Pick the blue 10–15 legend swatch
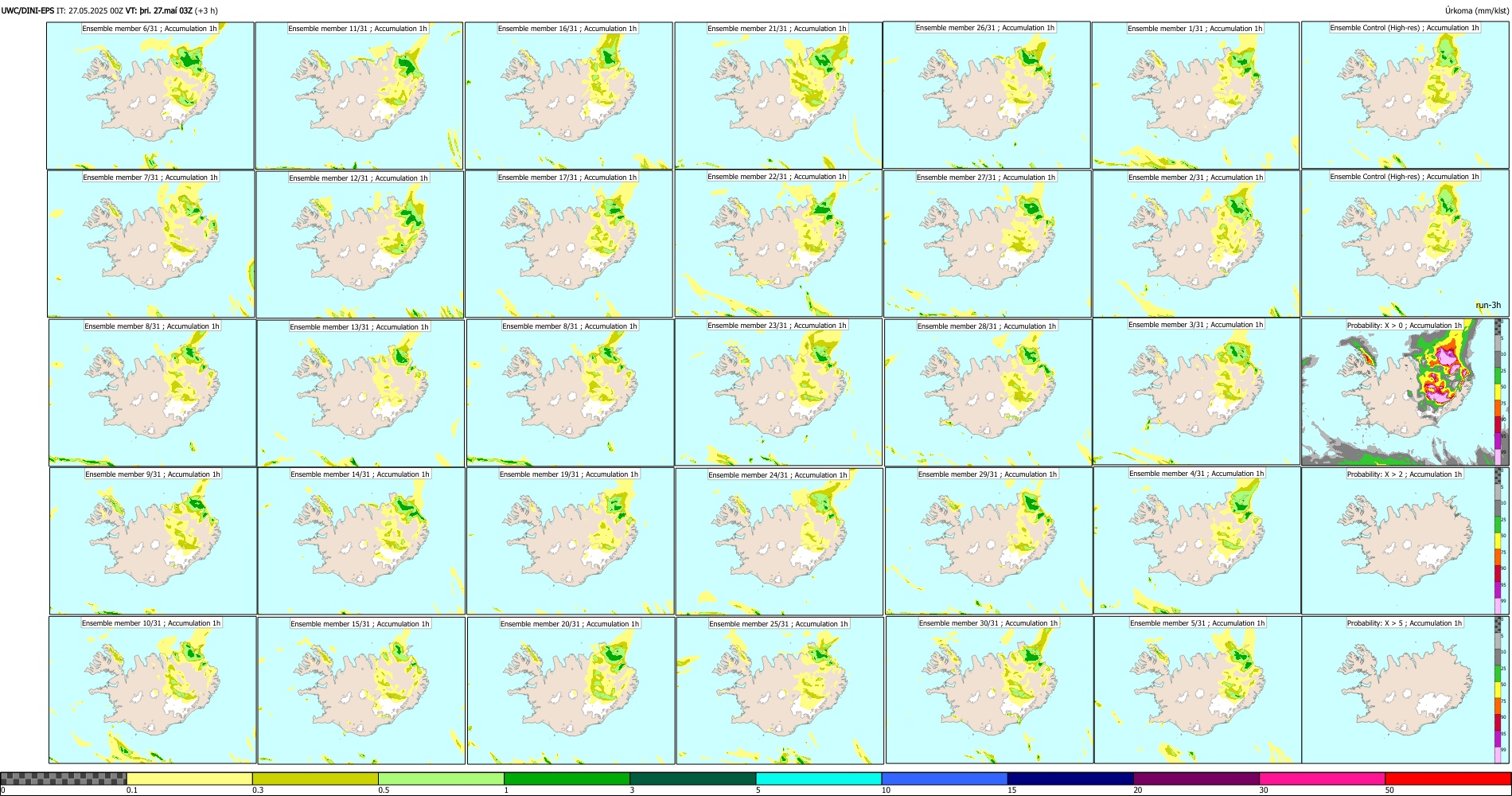The height and width of the screenshot is (796, 1512). pyautogui.click(x=945, y=778)
